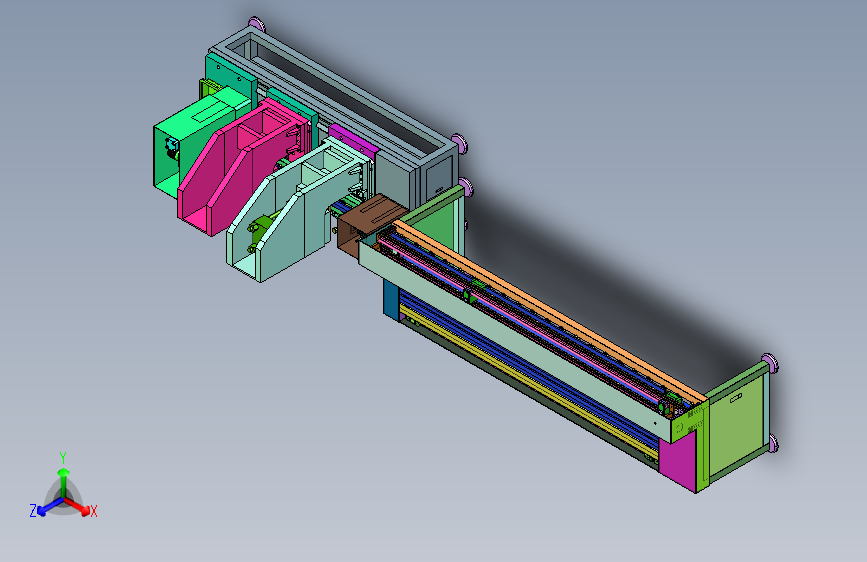The width and height of the screenshot is (867, 562).
Task: Select the magenta end plate of conveyor
Action: click(x=677, y=460)
